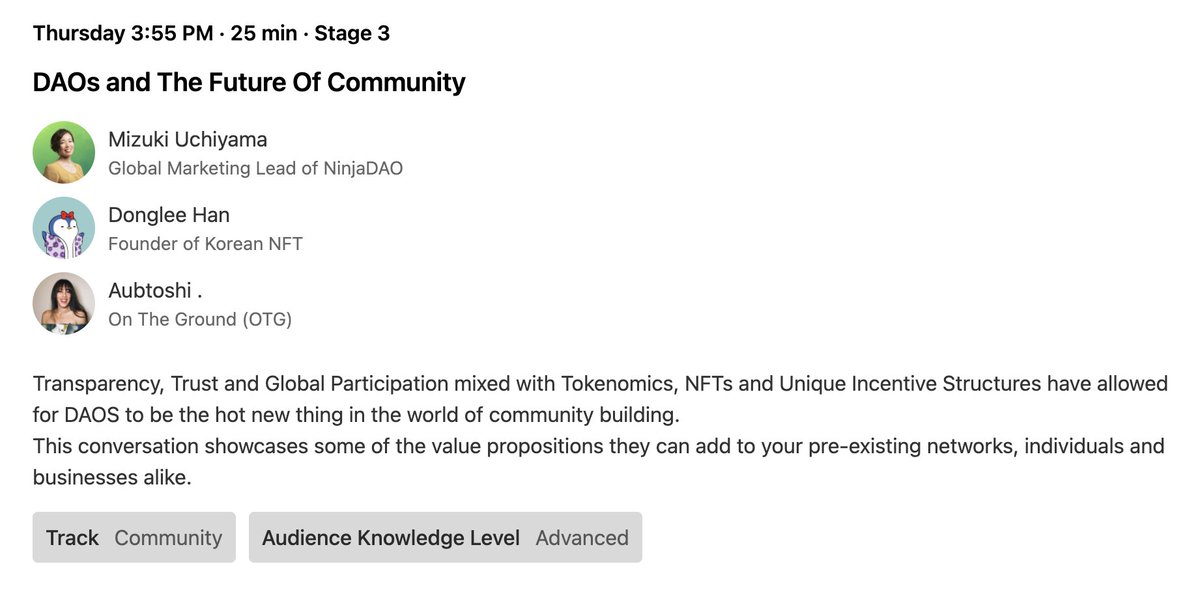Select the Track Community tag
This screenshot has width=1200, height=590.
(x=134, y=537)
